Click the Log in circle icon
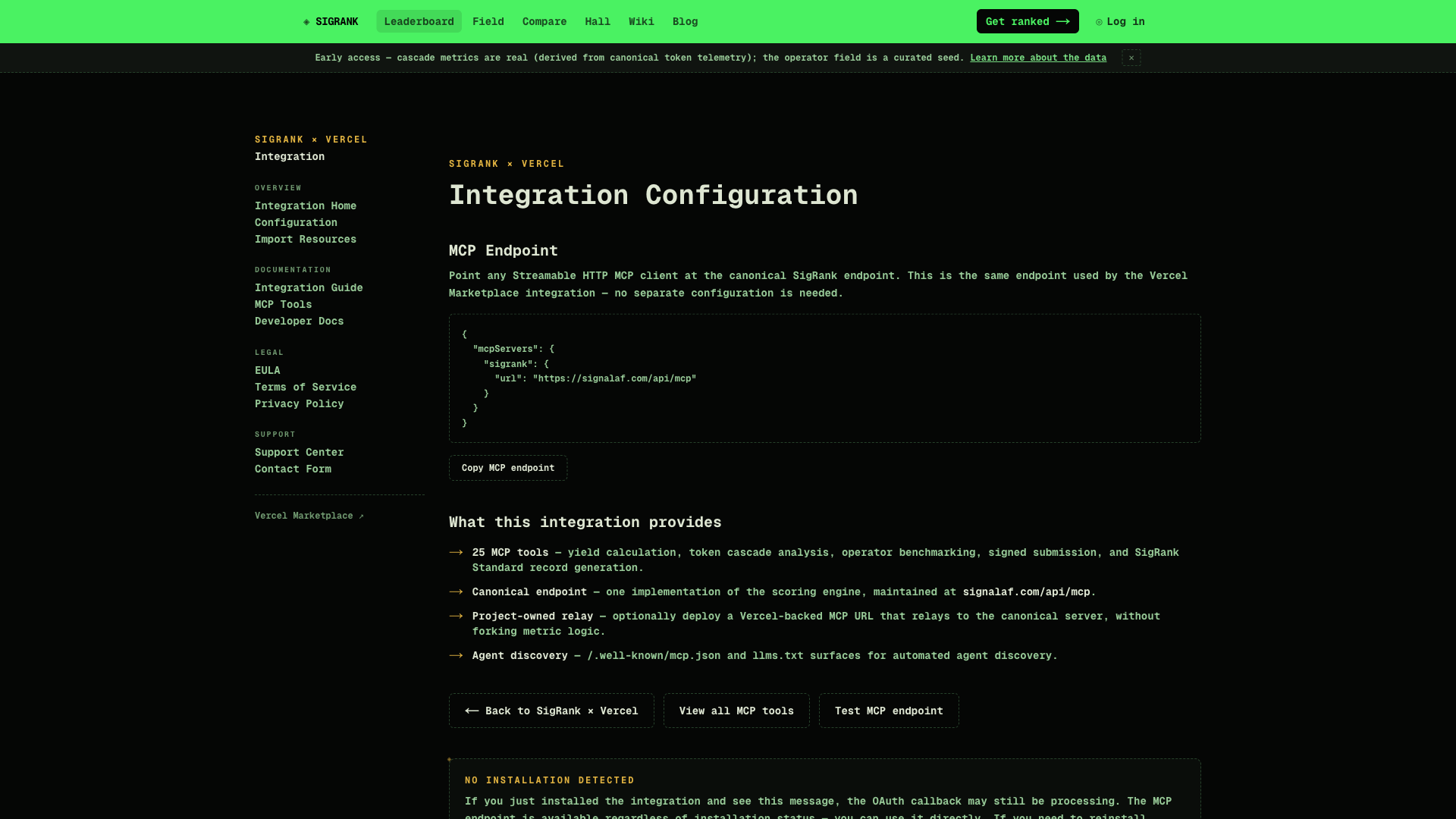 [x=1099, y=22]
